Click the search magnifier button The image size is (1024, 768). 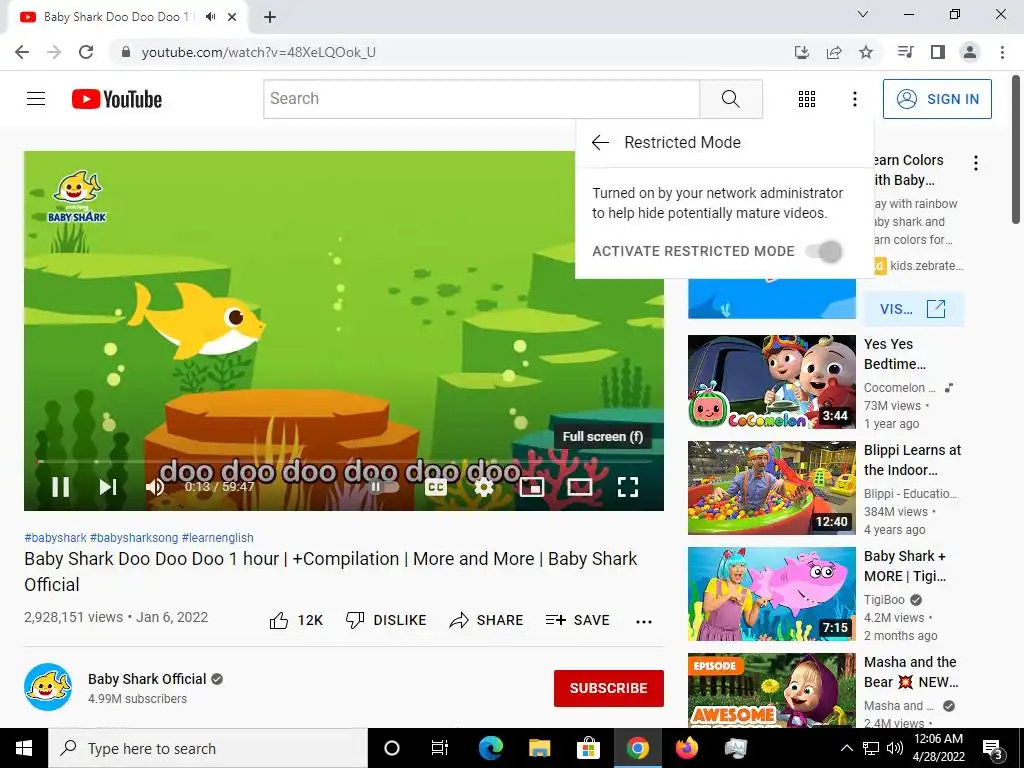[731, 99]
